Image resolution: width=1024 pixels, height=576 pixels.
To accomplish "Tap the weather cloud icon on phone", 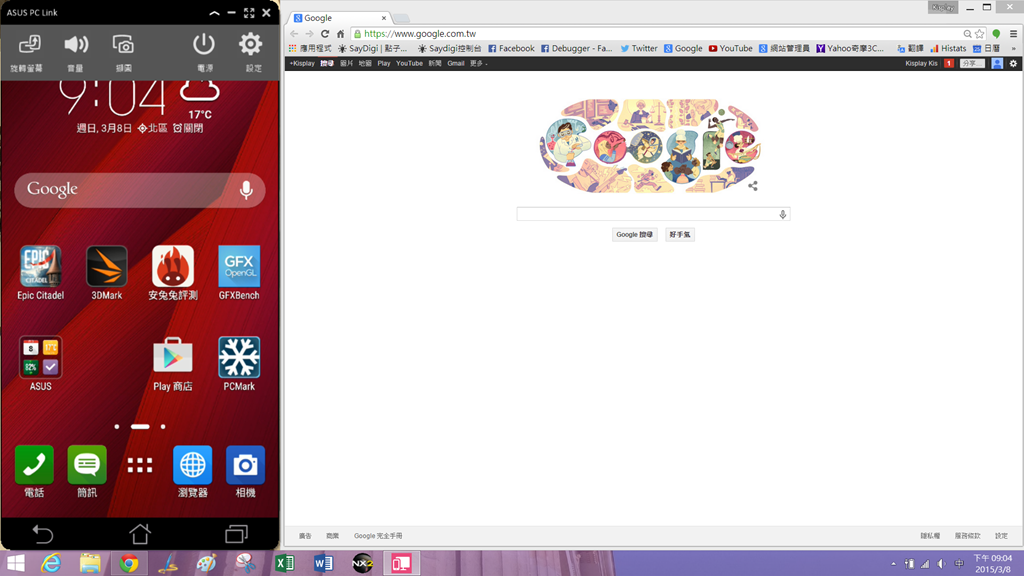I will tap(200, 90).
